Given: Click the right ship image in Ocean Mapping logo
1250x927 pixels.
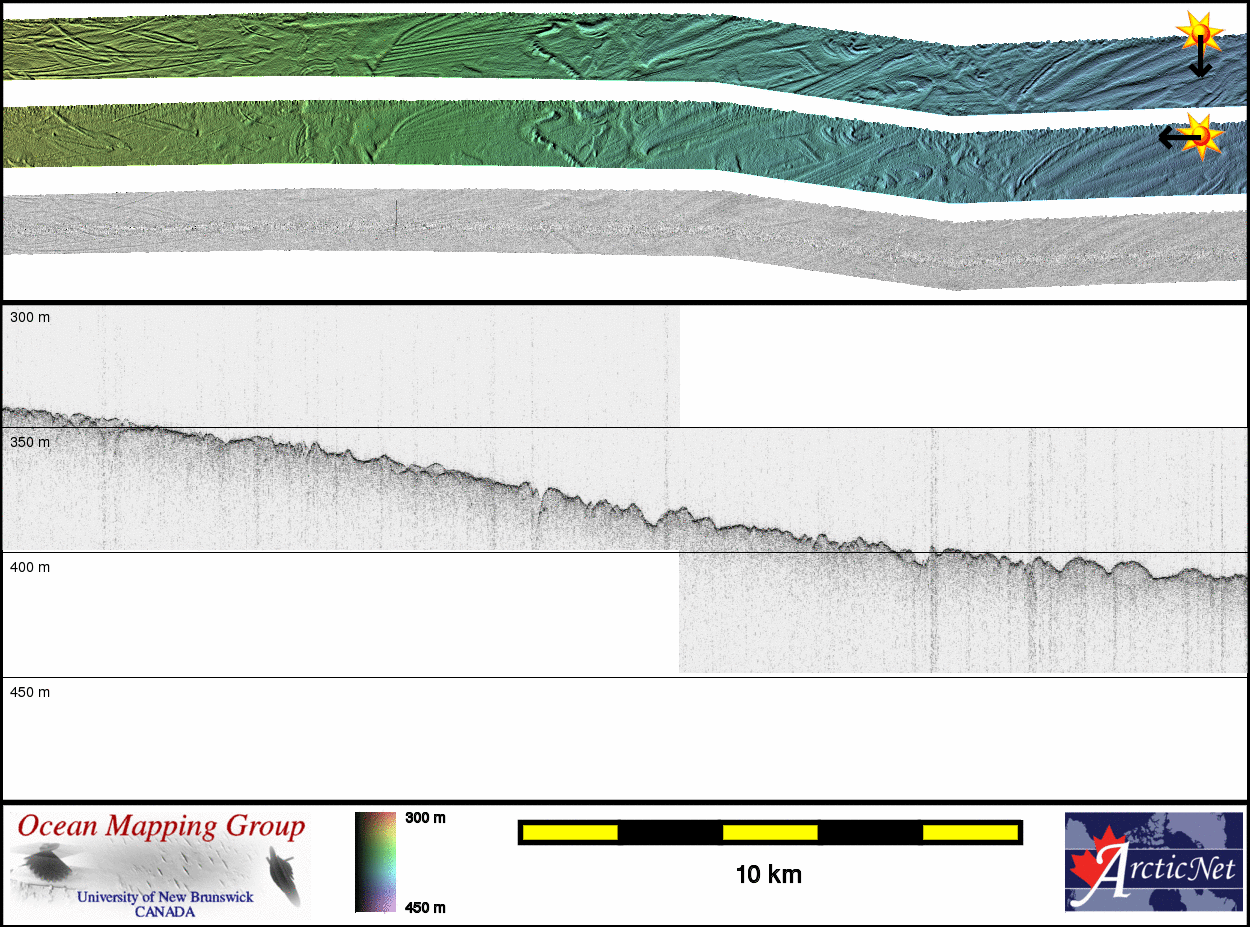Looking at the screenshot, I should tap(284, 875).
